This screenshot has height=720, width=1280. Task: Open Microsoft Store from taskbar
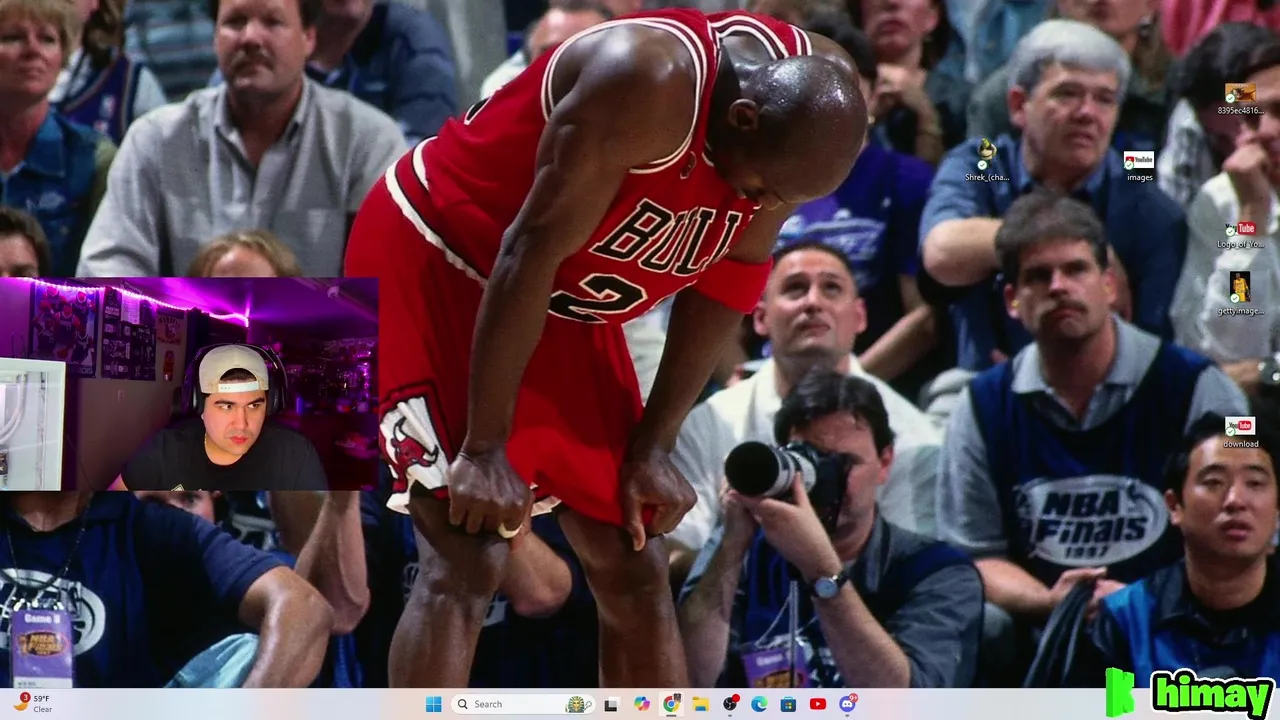(788, 704)
